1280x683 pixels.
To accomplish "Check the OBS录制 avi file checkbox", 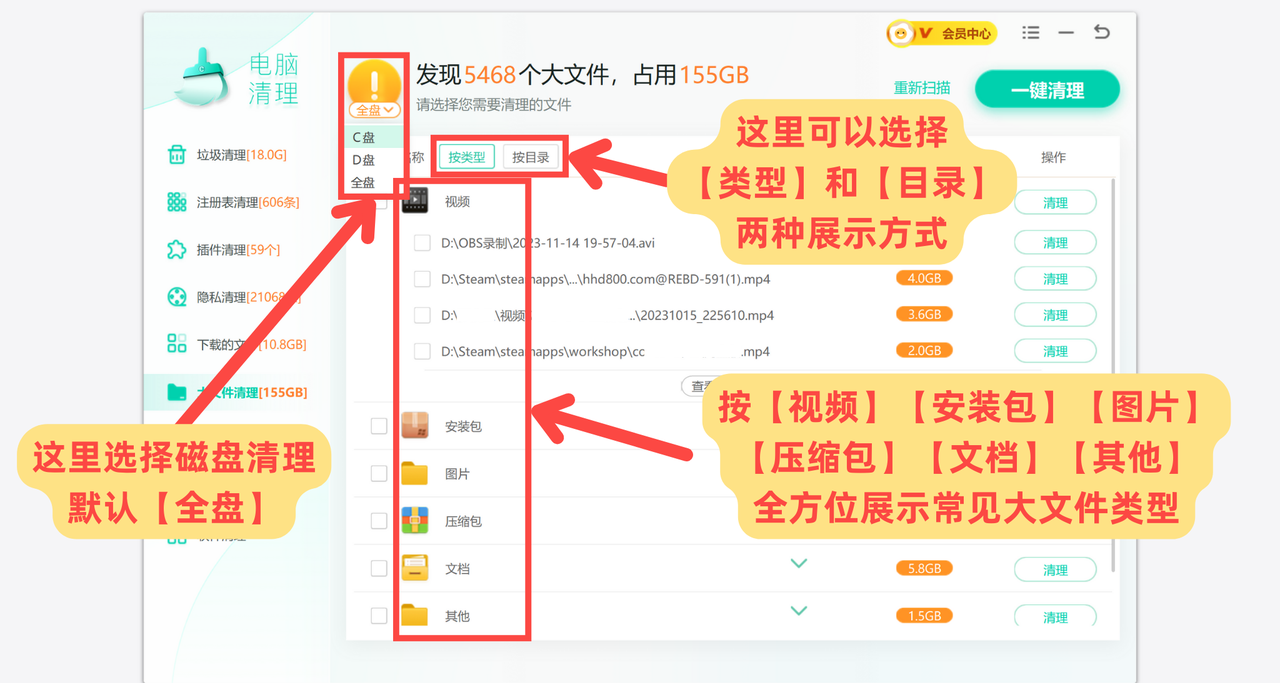I will pos(422,242).
